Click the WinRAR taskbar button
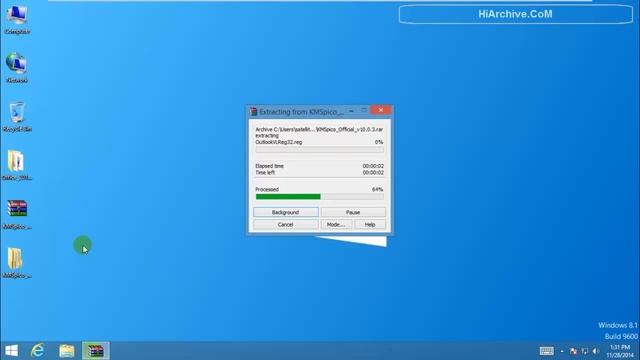The width and height of the screenshot is (640, 360). click(96, 351)
